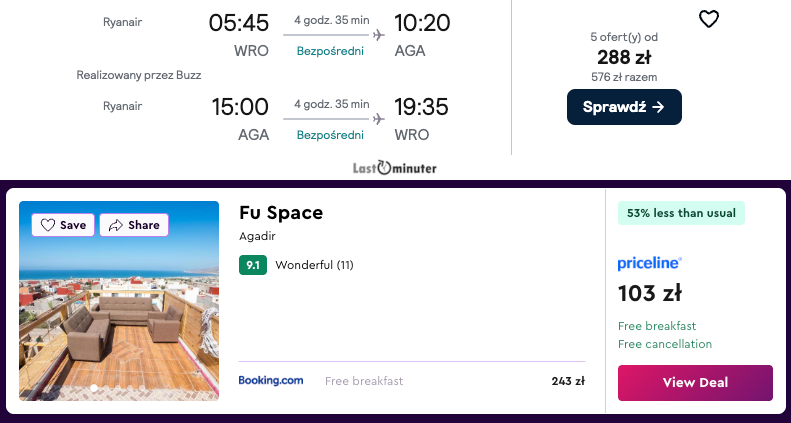Click the 288 zł flight price
Viewport: 791px width, 423px height.
624,57
